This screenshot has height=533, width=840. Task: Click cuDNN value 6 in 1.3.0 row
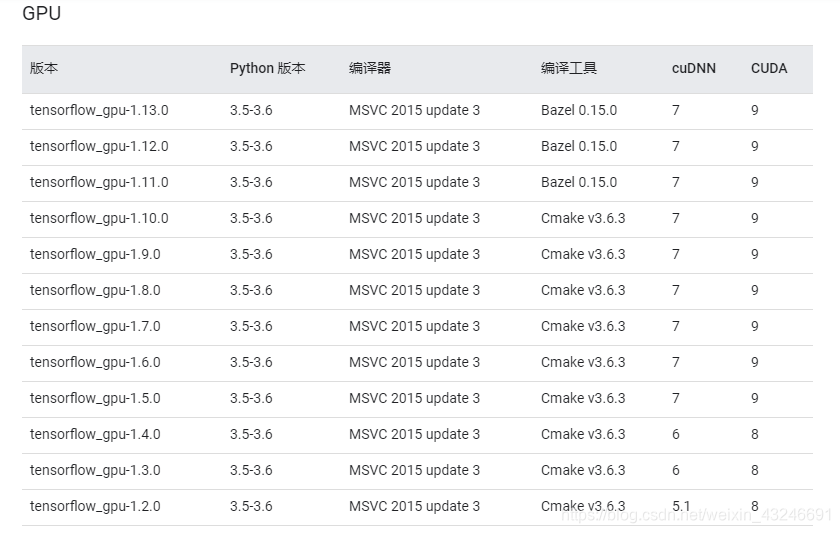(x=676, y=470)
